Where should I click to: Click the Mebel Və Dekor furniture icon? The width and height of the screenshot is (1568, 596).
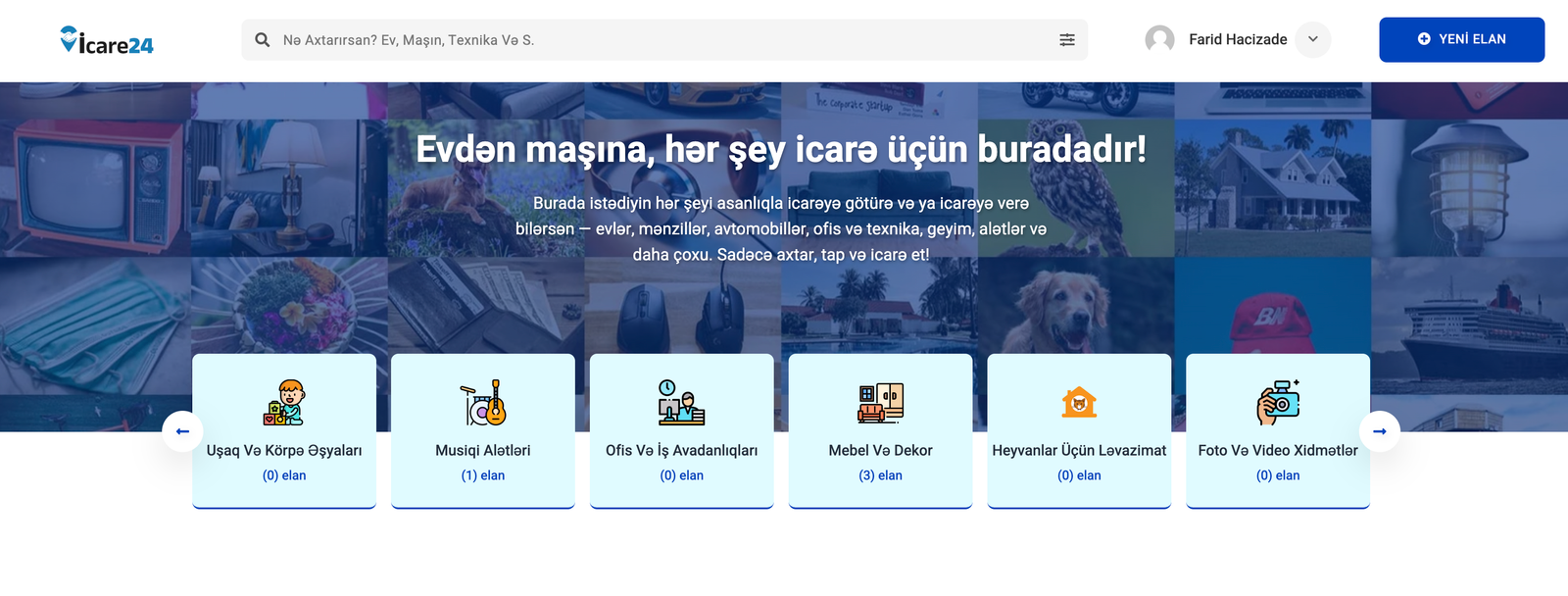[x=880, y=402]
